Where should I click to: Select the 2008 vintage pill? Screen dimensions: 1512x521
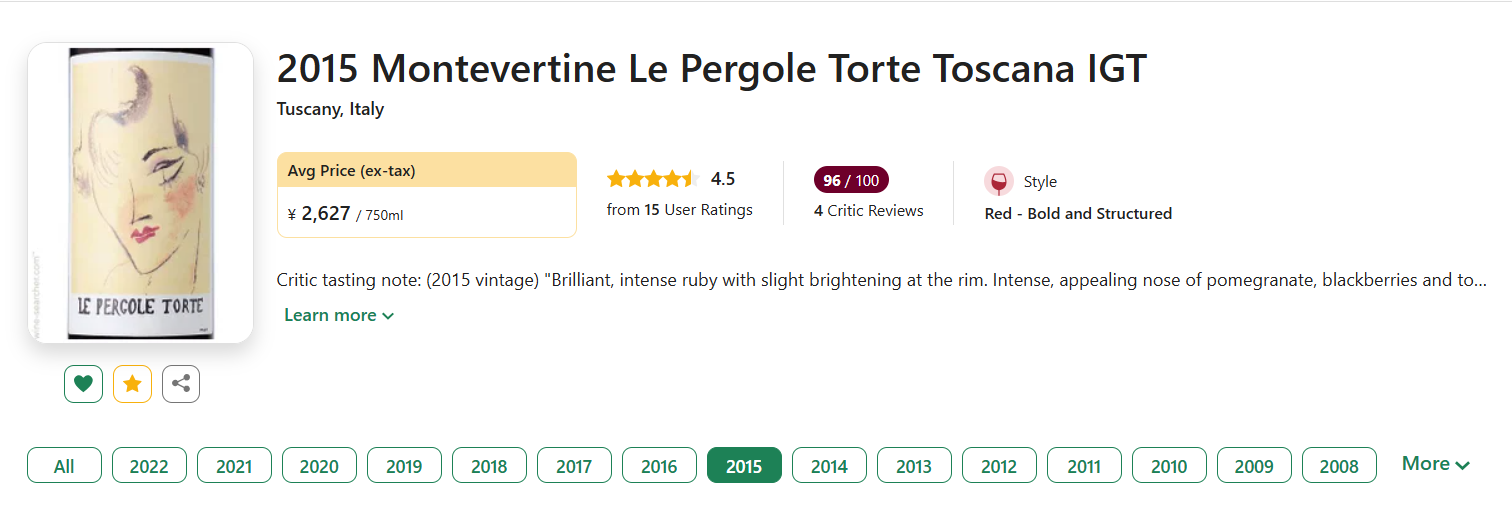click(x=1339, y=465)
